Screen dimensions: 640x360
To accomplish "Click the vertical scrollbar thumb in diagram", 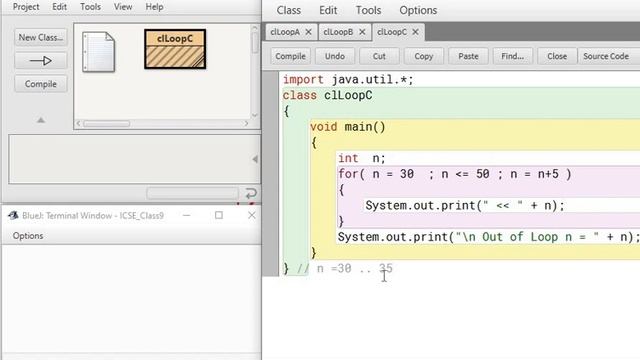I will click(x=255, y=42).
